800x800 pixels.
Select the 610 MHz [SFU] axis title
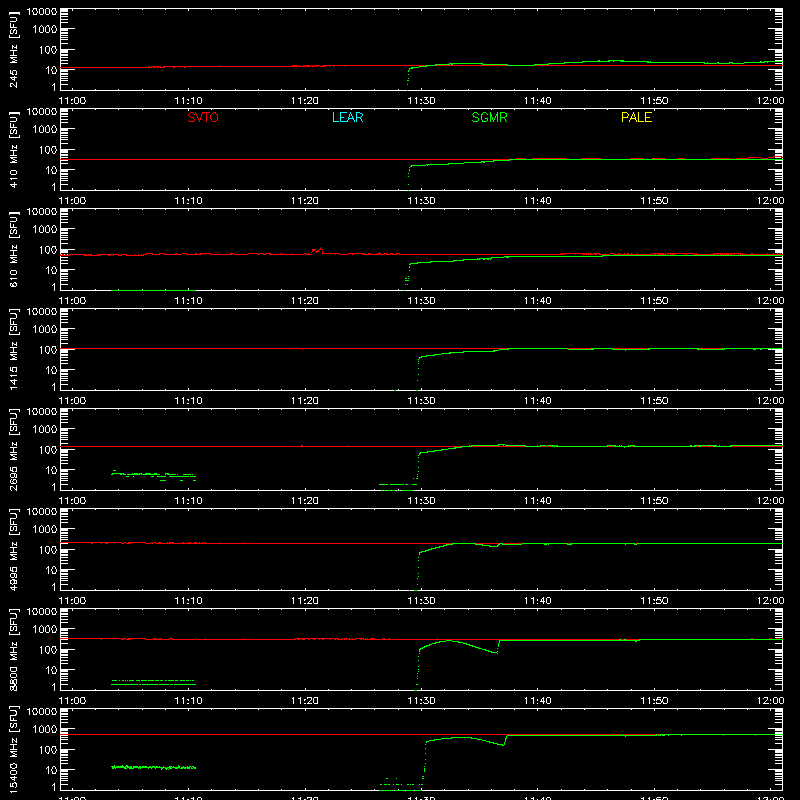[14, 249]
